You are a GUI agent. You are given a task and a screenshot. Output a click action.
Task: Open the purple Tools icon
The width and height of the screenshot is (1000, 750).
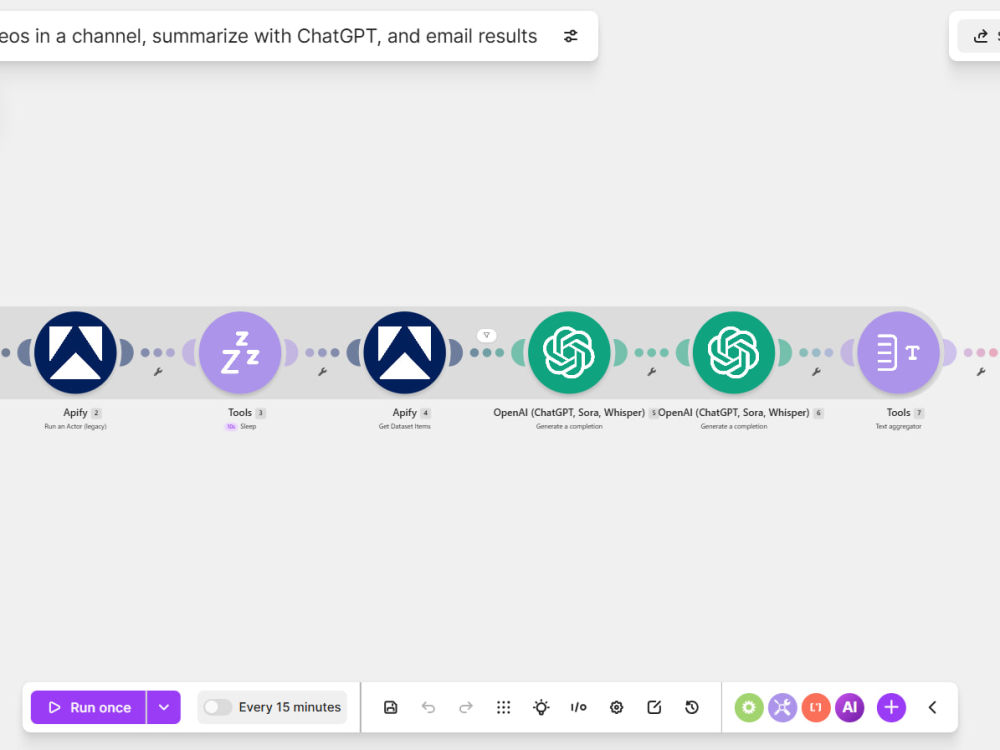[783, 707]
